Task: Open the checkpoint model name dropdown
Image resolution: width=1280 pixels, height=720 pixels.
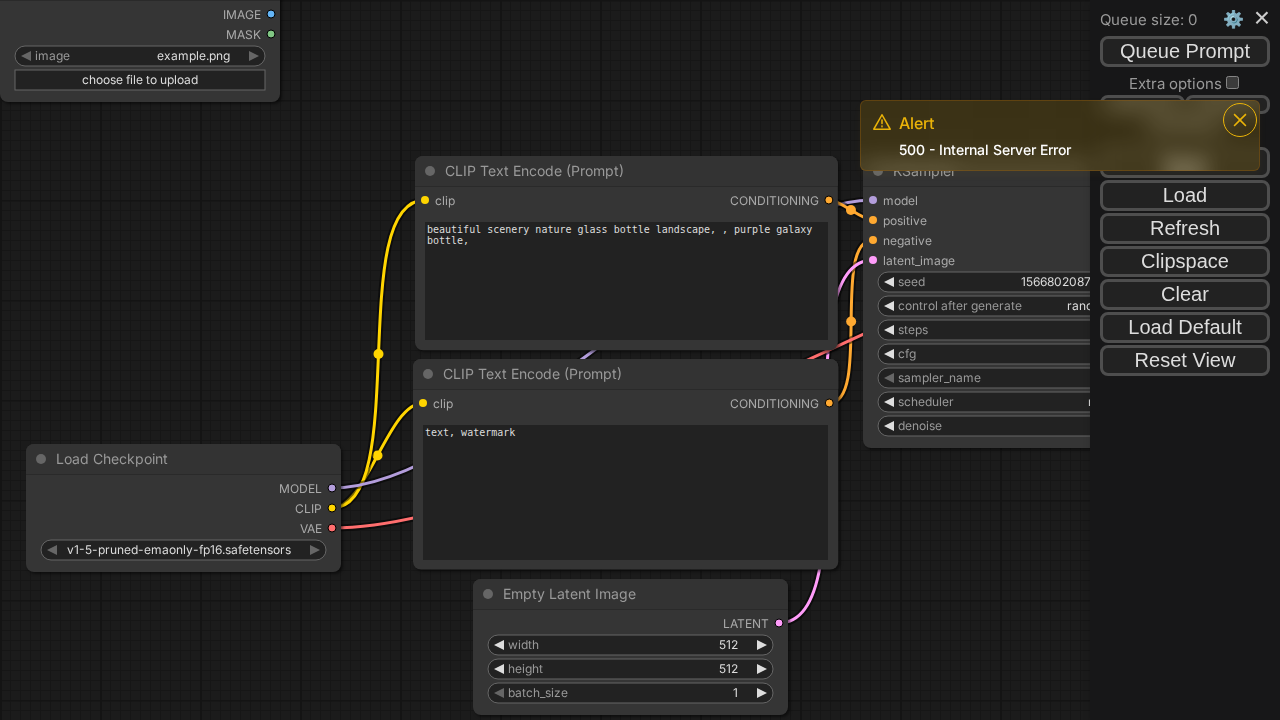Action: tap(183, 550)
